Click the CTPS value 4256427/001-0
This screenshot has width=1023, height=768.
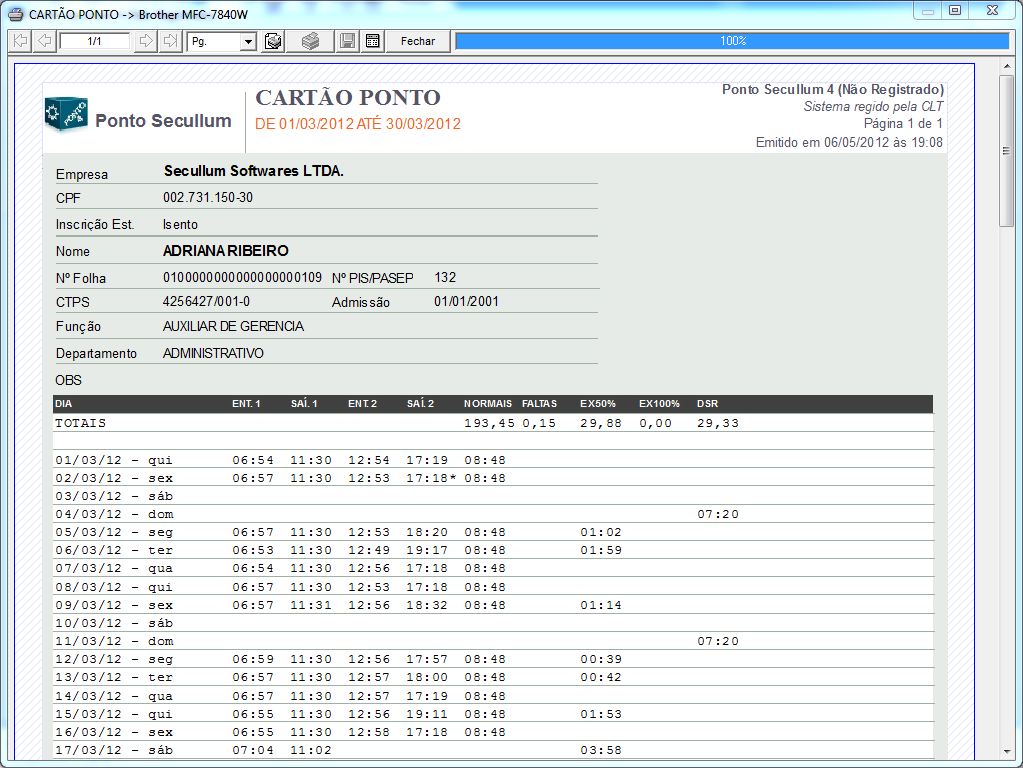206,301
